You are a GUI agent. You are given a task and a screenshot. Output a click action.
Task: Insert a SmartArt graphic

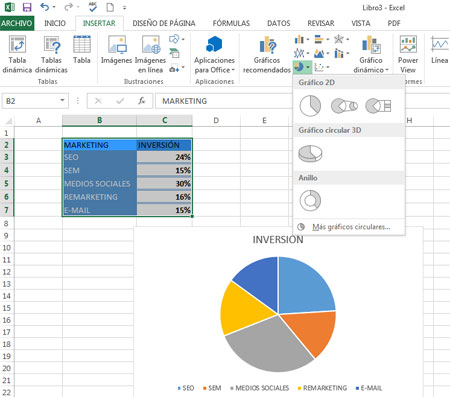[174, 53]
